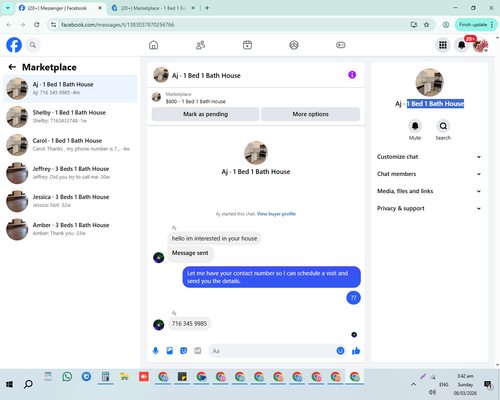Screen dimensions: 500x400
Task: Click the '??' sent message bubble
Action: tap(354, 298)
